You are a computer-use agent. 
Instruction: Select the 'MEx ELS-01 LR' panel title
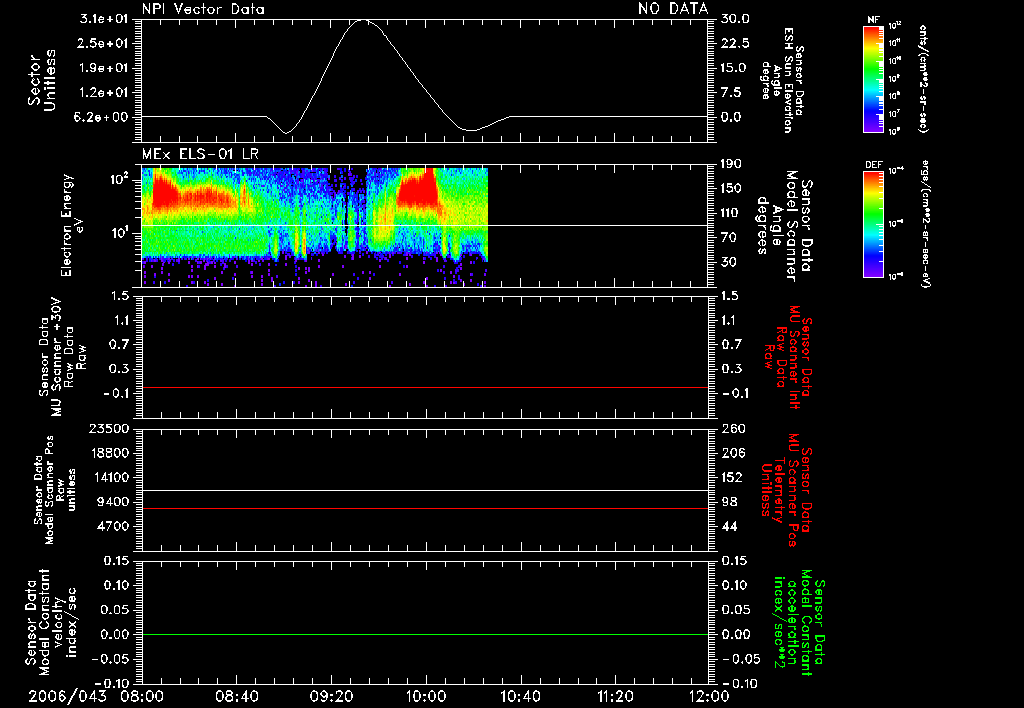[200, 154]
